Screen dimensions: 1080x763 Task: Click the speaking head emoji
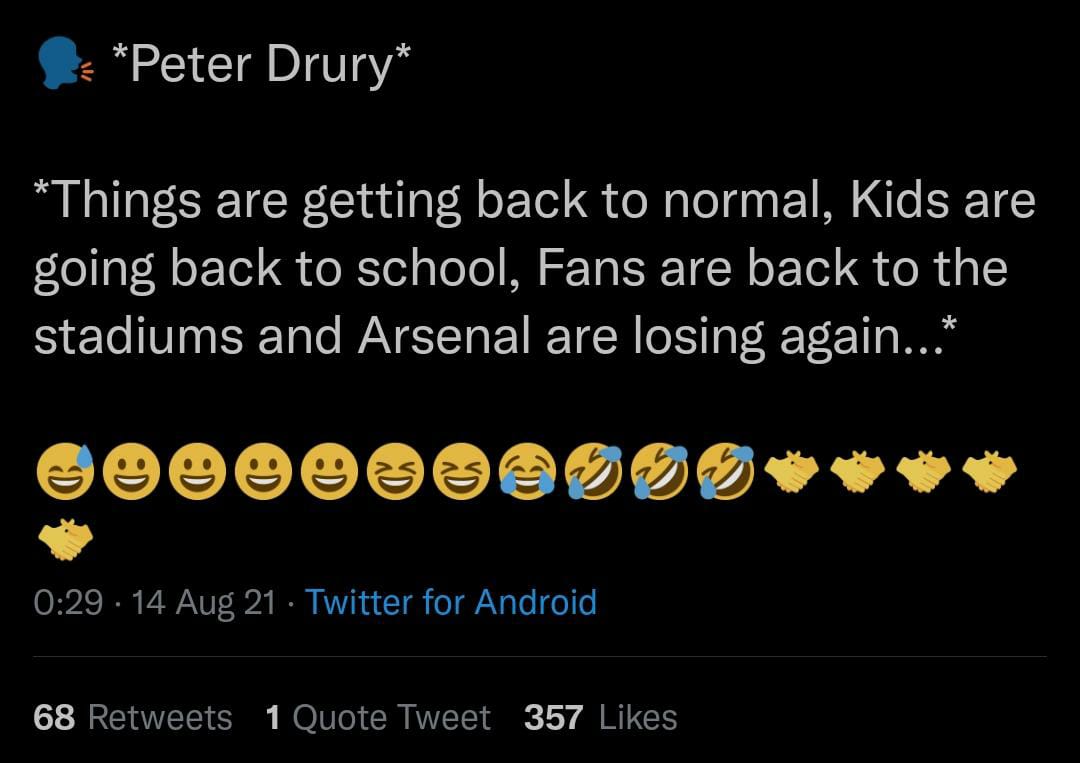(x=65, y=63)
